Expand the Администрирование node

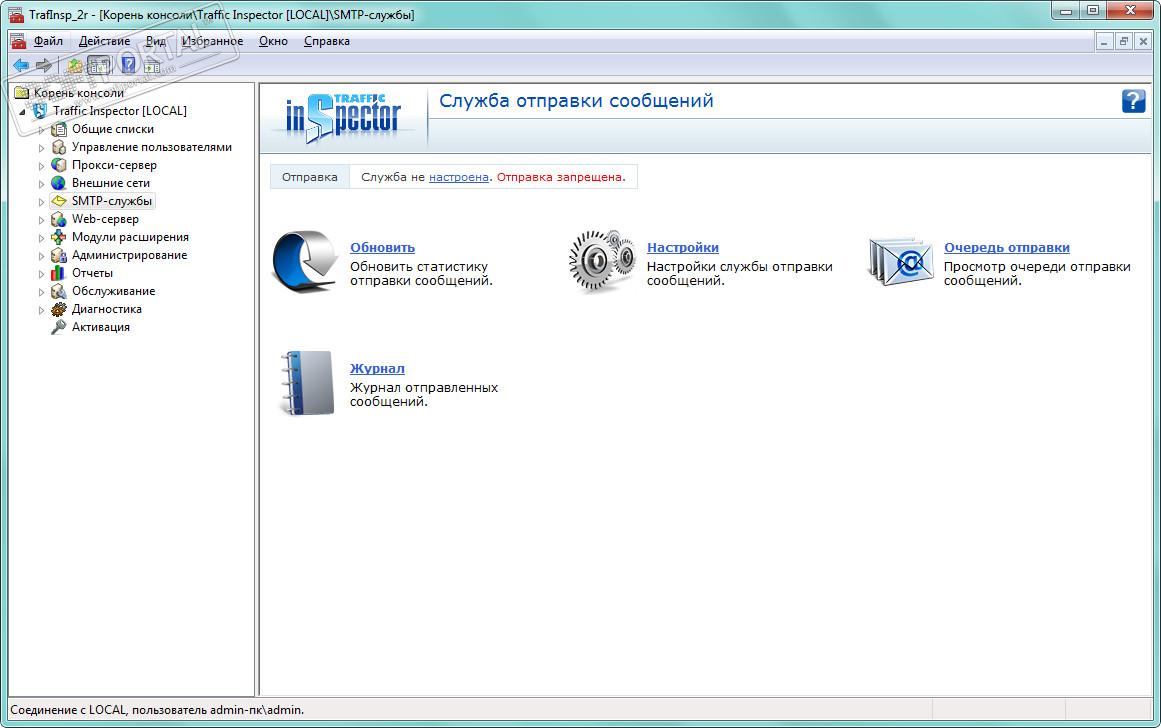point(41,256)
